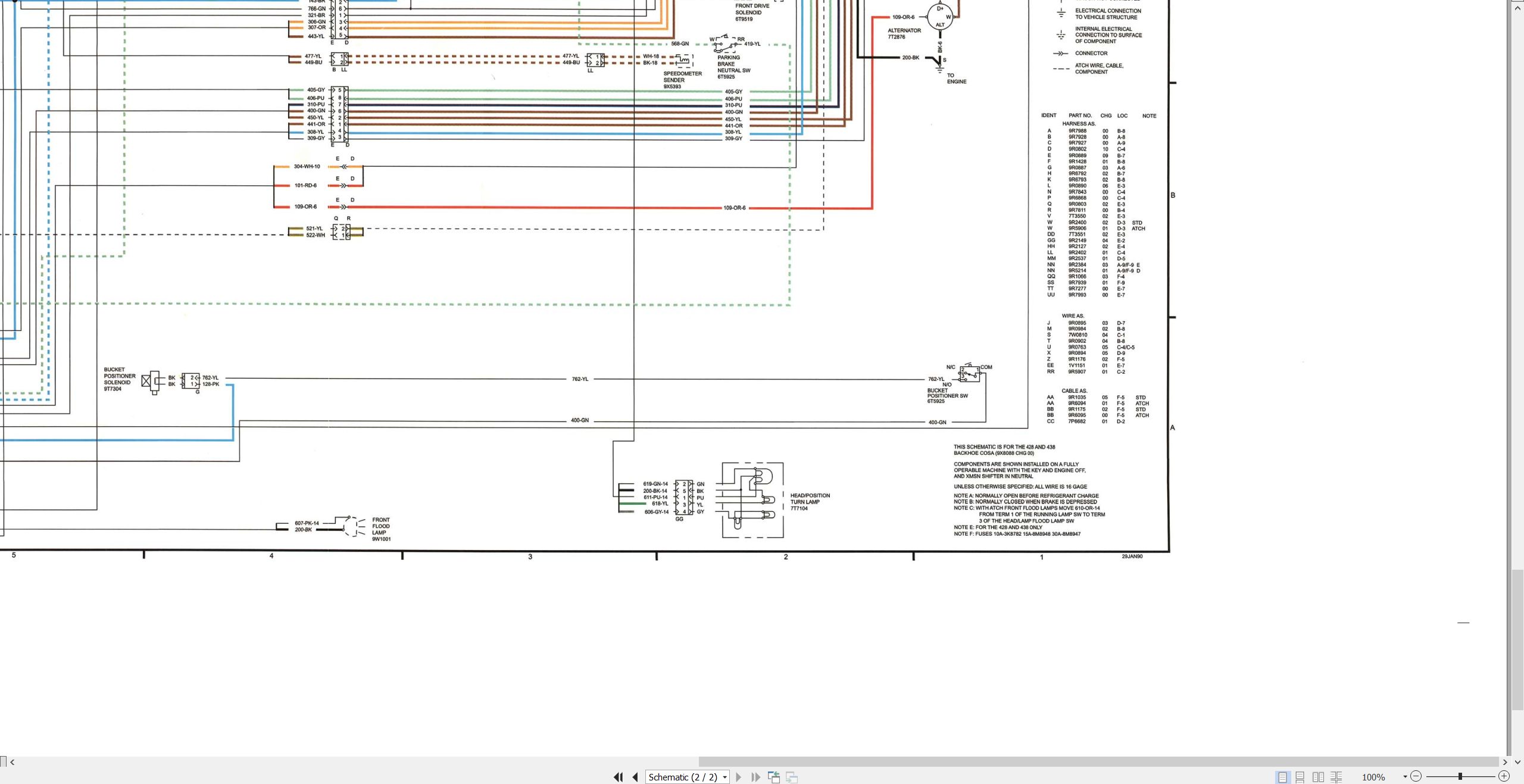This screenshot has height=784, width=1524.
Task: Click the next view icon
Action: pos(792,777)
